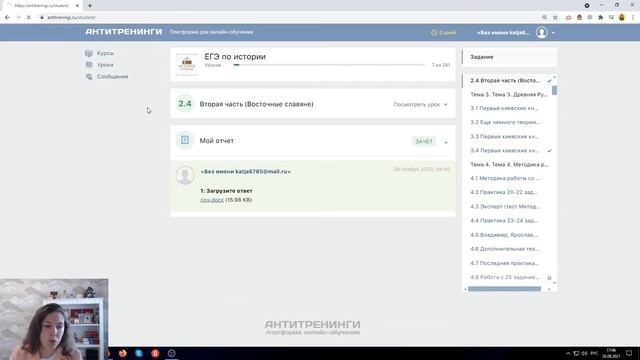Open lesson 4.1 Методика работы
The height and width of the screenshot is (360, 640).
[505, 178]
